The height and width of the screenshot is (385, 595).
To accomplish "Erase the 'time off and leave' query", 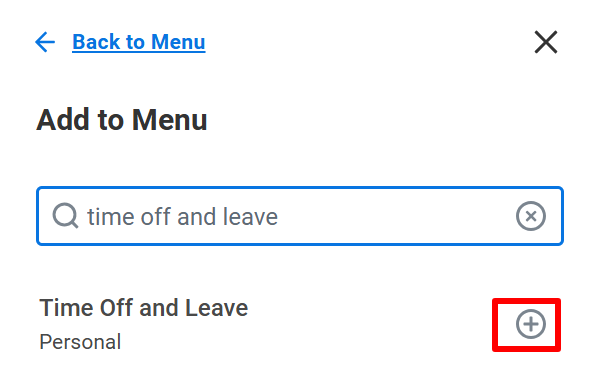I will [x=530, y=216].
